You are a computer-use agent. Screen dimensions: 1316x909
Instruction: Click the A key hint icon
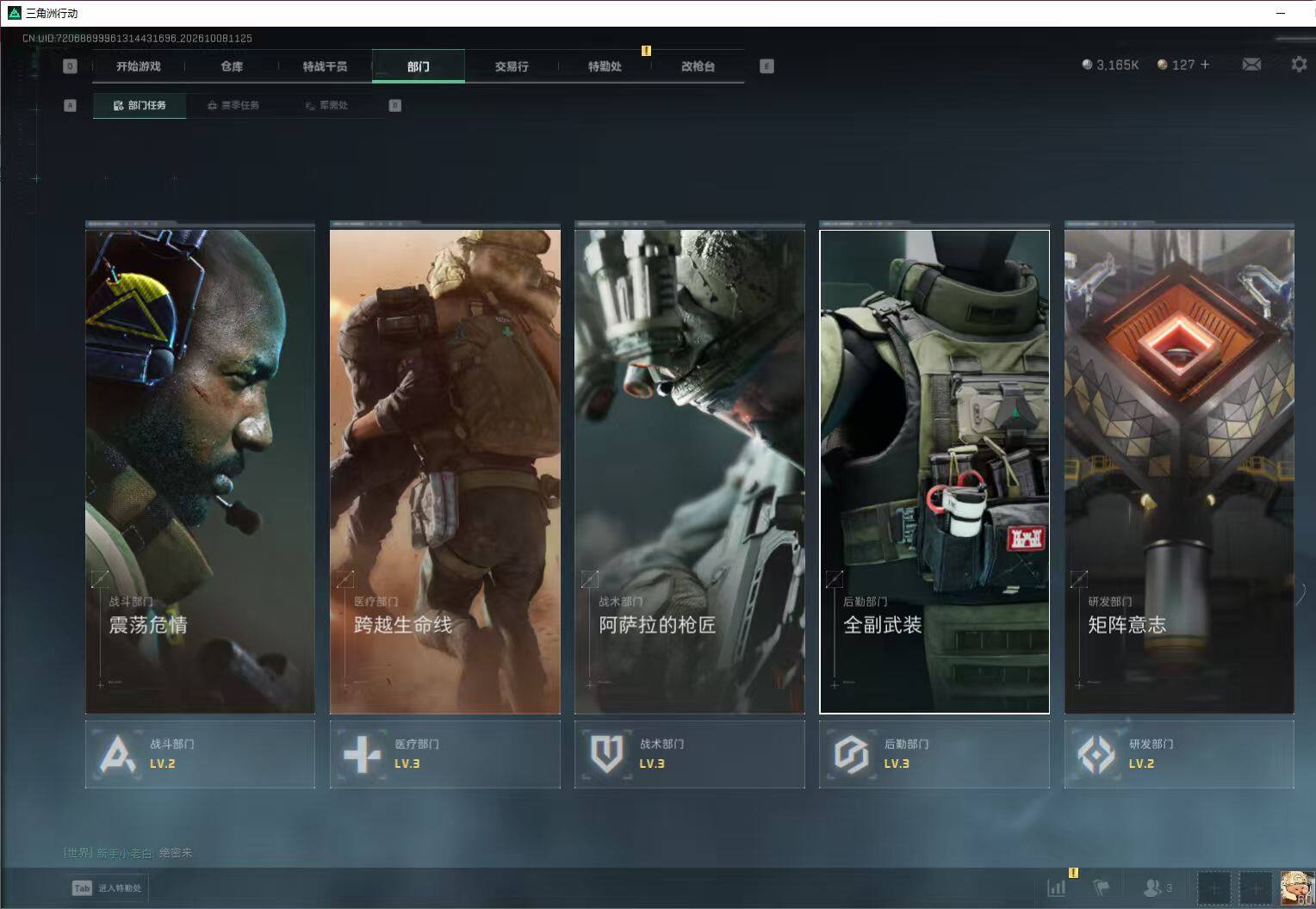(x=71, y=106)
